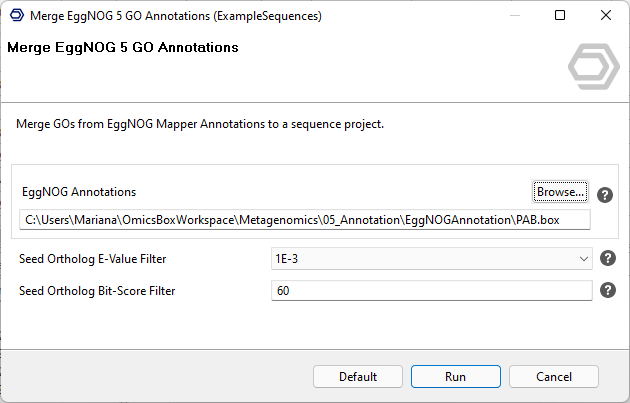The height and width of the screenshot is (403, 630).
Task: Close the dialog with the X button
Action: tap(605, 16)
